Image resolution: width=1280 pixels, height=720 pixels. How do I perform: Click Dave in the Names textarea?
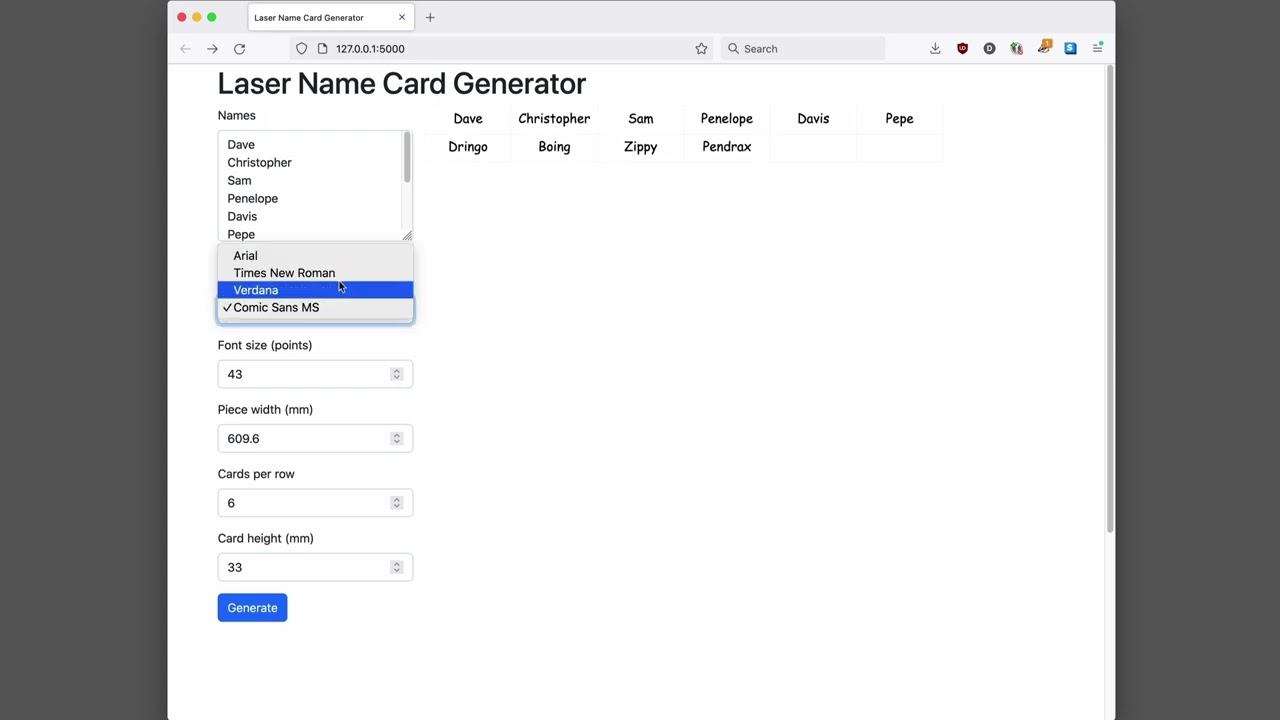tap(241, 145)
